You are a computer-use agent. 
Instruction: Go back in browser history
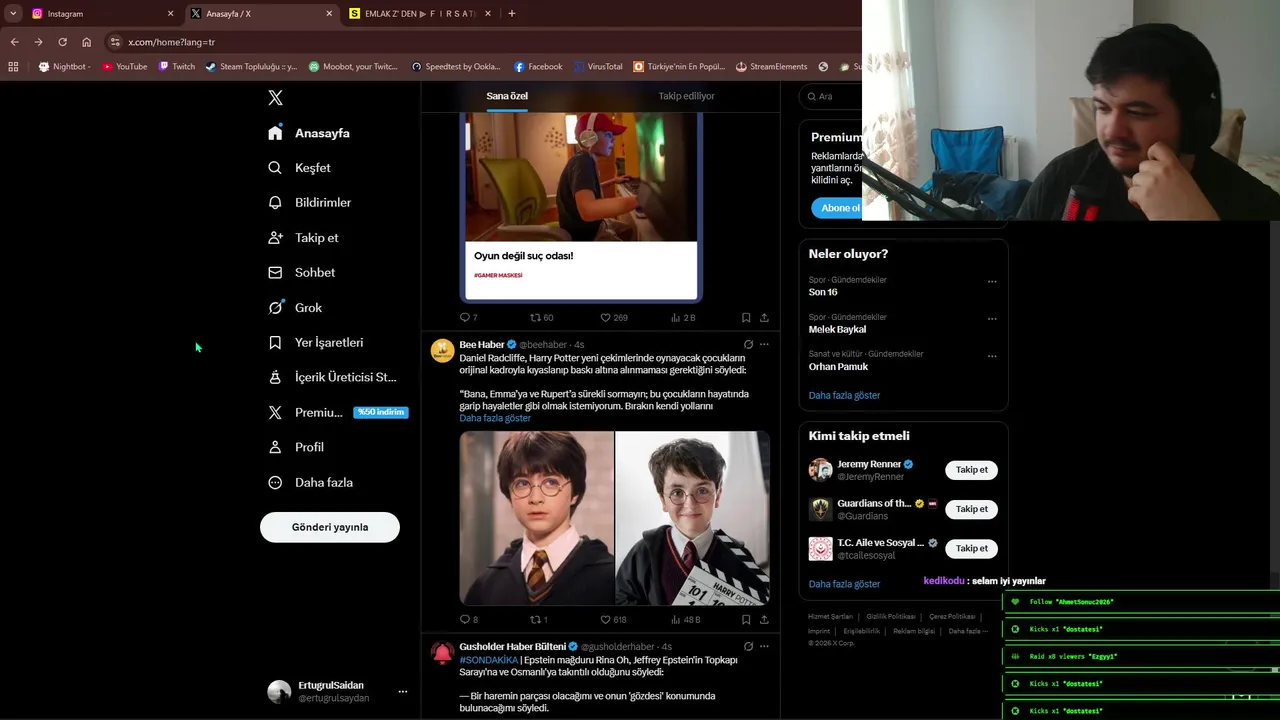click(x=14, y=42)
